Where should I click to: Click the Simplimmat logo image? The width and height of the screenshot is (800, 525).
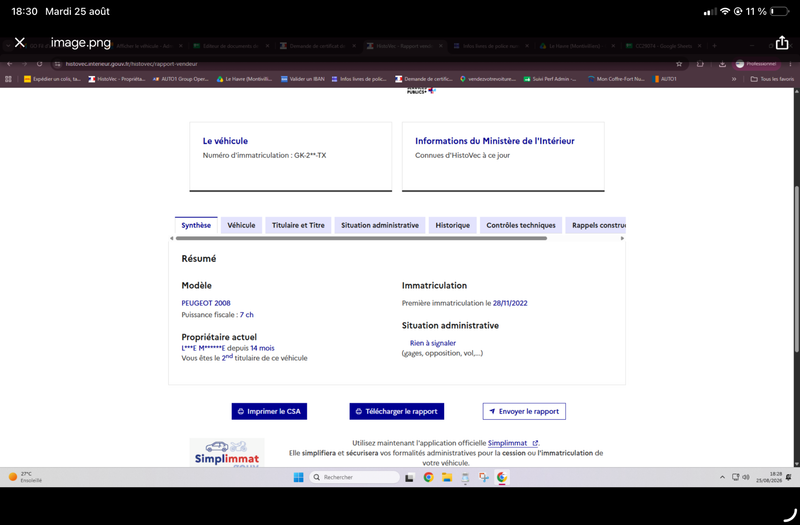coord(227,452)
